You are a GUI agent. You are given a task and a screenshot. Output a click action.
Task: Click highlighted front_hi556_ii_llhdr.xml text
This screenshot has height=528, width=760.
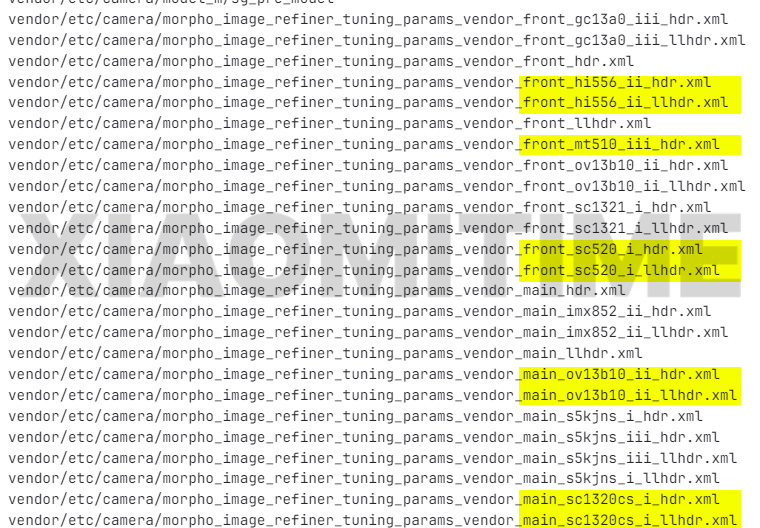(x=625, y=103)
